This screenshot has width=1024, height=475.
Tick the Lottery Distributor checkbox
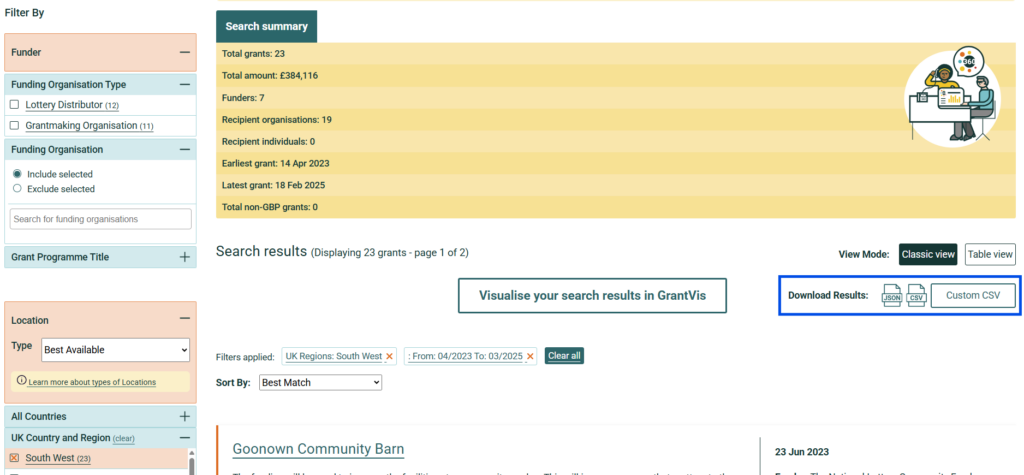pyautogui.click(x=15, y=105)
